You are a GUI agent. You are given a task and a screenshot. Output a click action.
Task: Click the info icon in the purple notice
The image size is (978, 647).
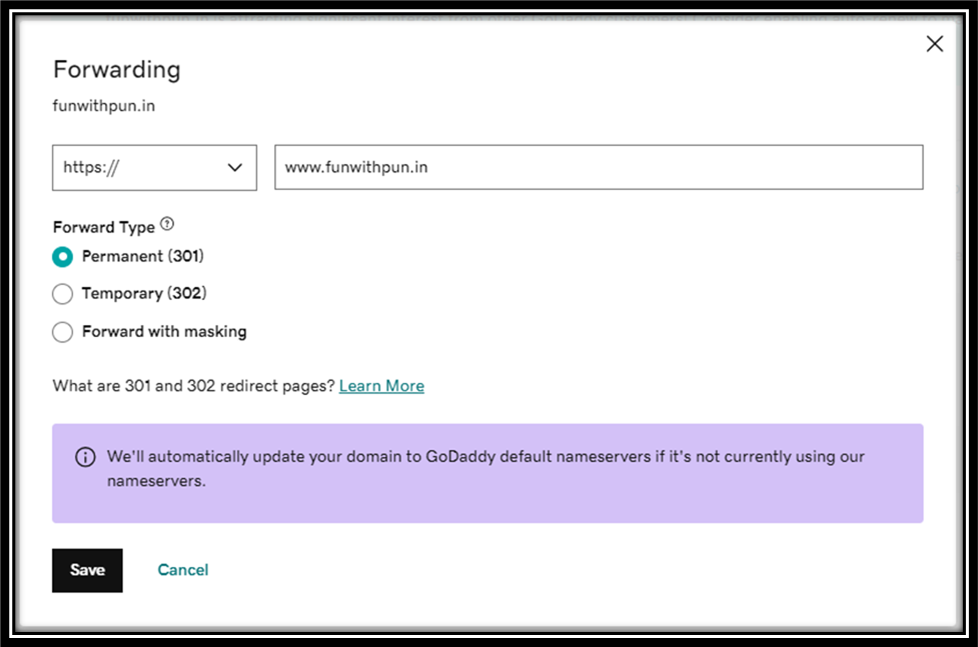[86, 457]
